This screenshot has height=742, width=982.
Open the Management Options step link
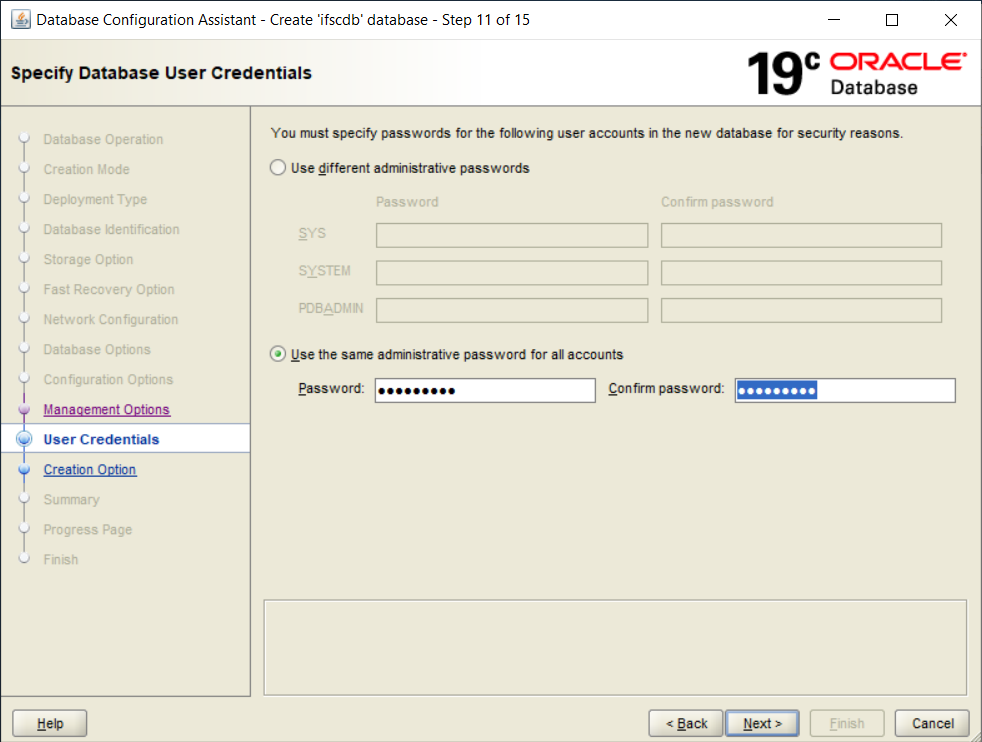106,410
